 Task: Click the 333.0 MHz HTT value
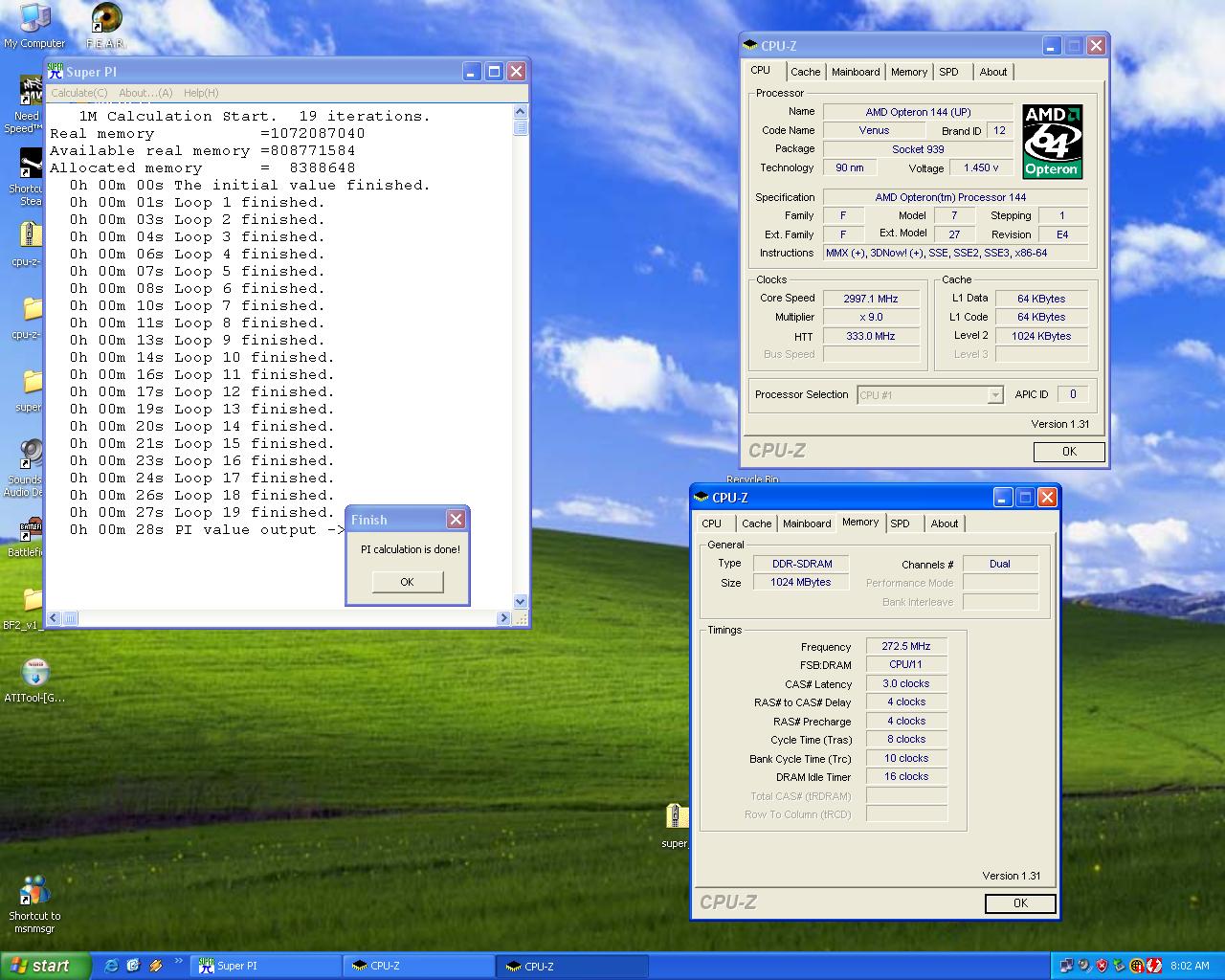click(x=871, y=336)
